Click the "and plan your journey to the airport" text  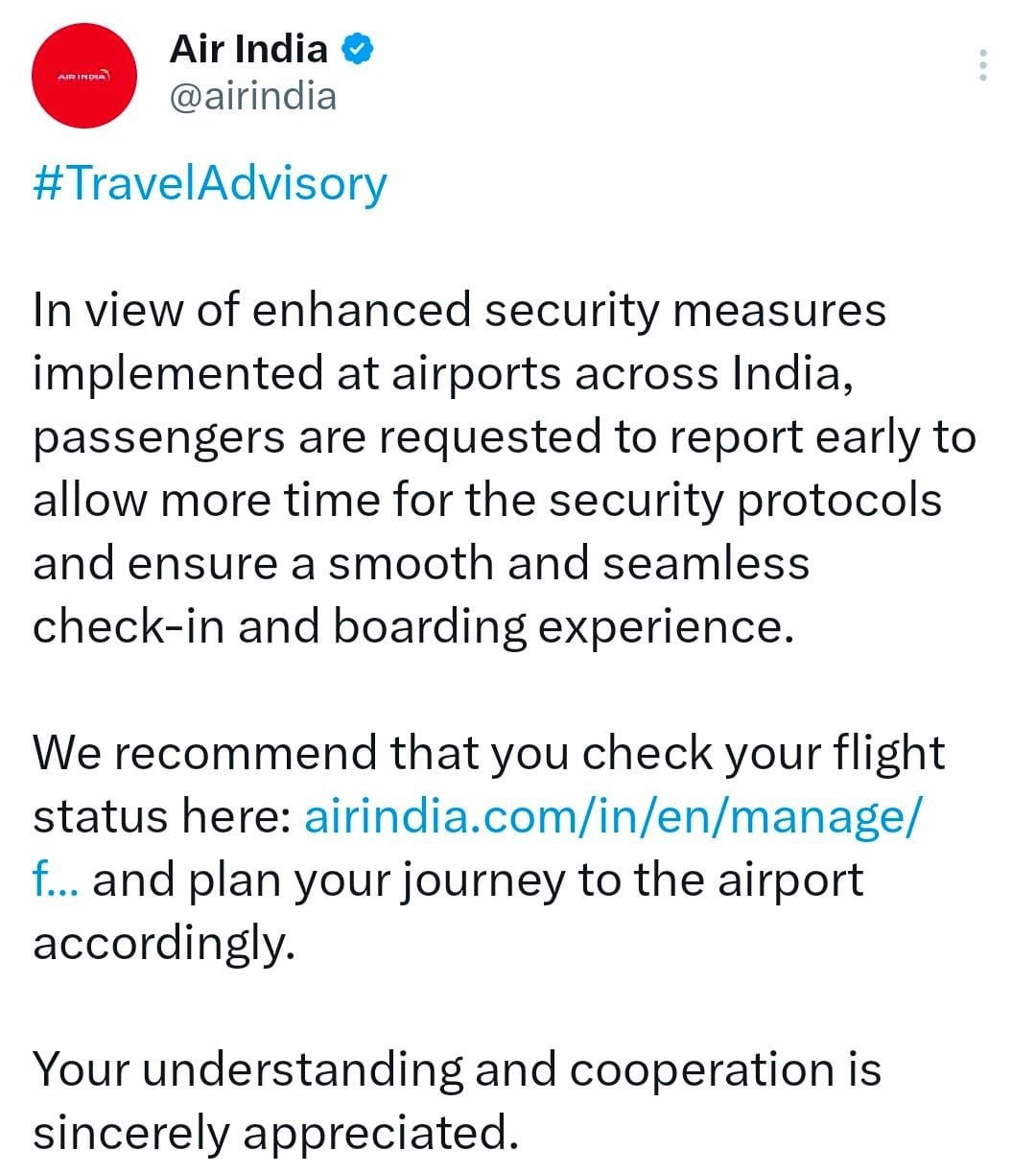point(478,880)
